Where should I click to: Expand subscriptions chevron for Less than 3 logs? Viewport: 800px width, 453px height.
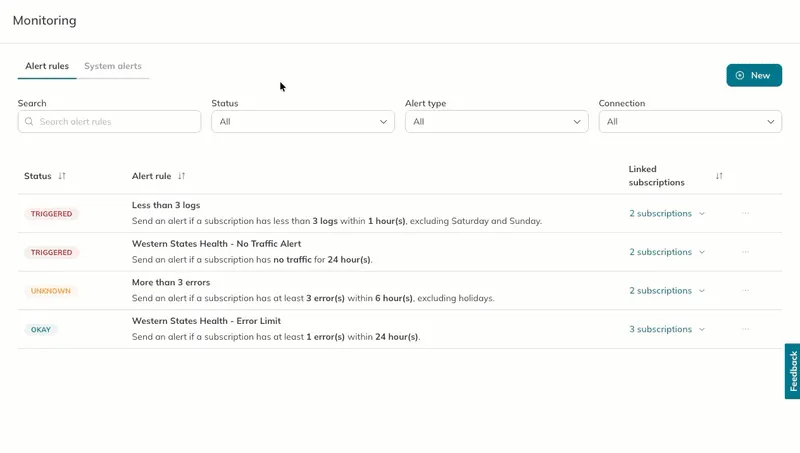(x=702, y=214)
